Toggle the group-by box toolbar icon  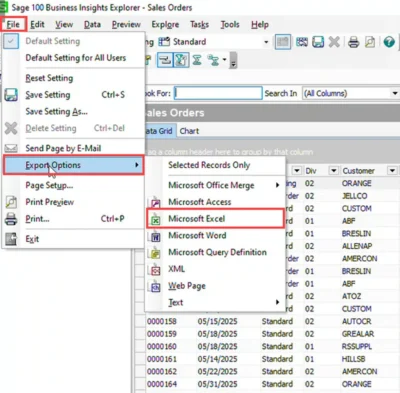pos(165,60)
